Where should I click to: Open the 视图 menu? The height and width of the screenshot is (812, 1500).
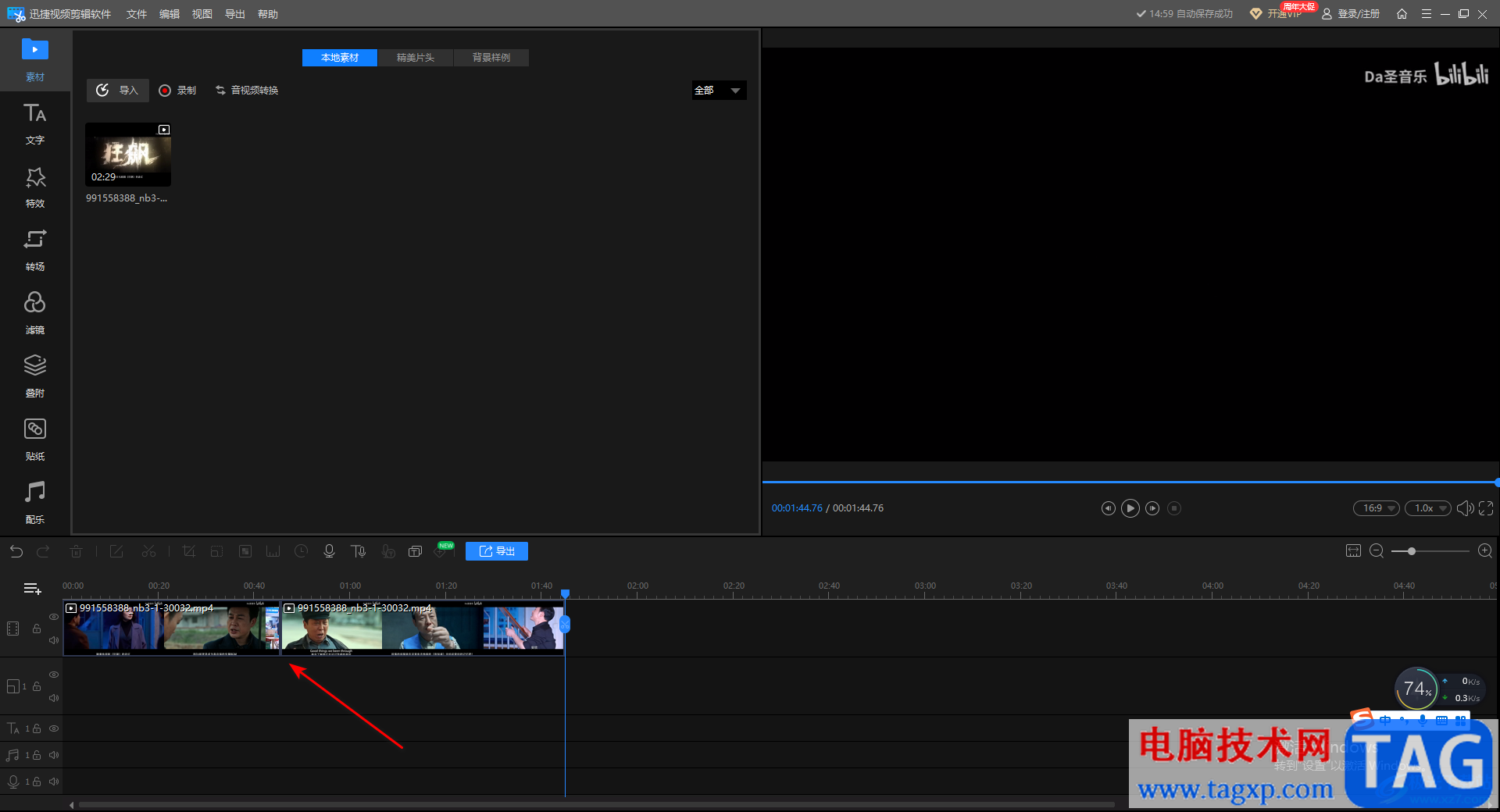[202, 14]
